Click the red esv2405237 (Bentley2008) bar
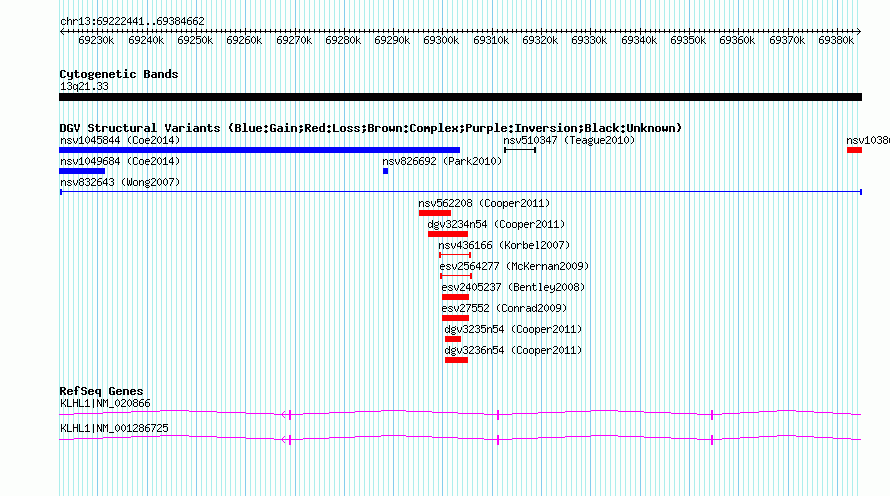 (455, 297)
